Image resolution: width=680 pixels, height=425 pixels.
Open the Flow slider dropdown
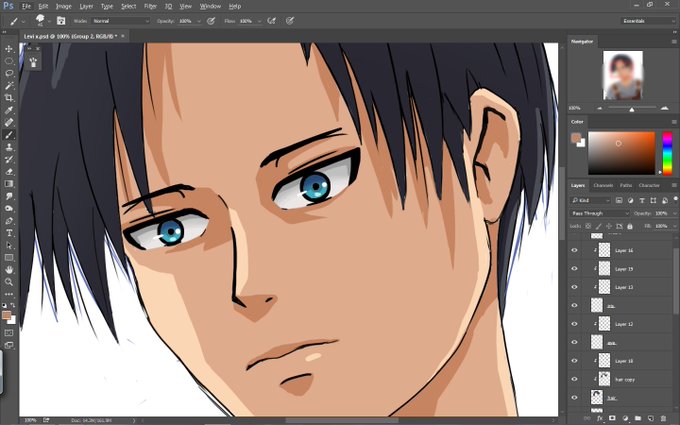[x=259, y=21]
